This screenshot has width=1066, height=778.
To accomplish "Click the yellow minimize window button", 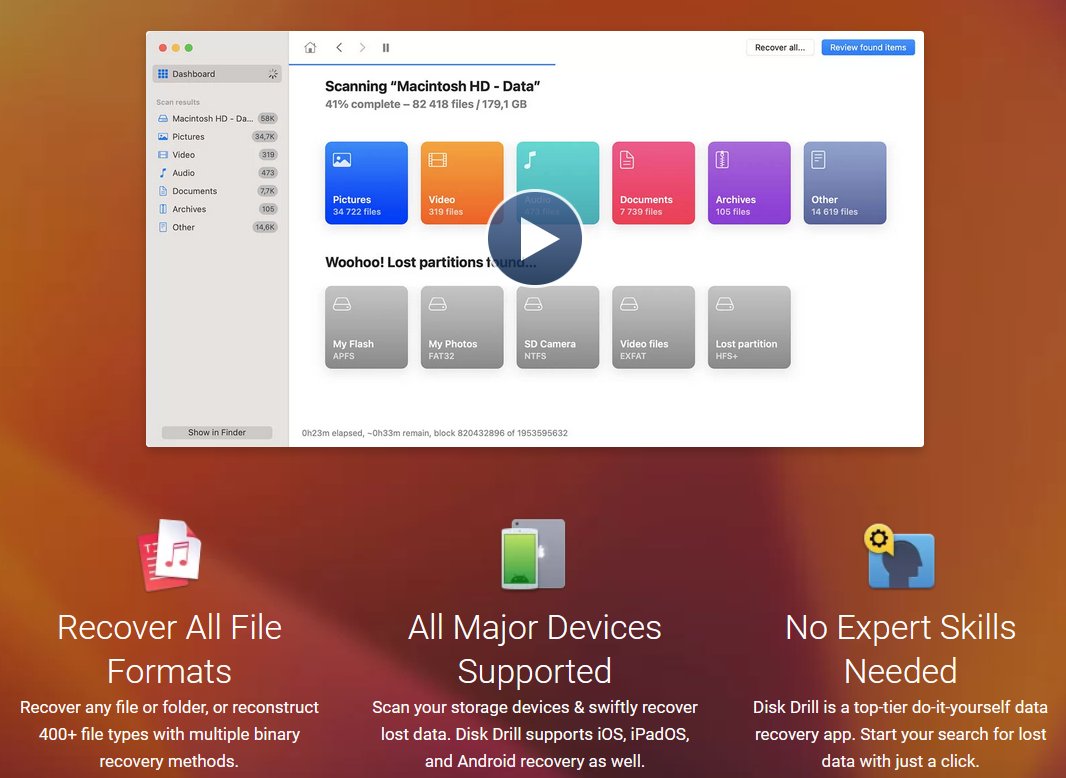I will 175,48.
